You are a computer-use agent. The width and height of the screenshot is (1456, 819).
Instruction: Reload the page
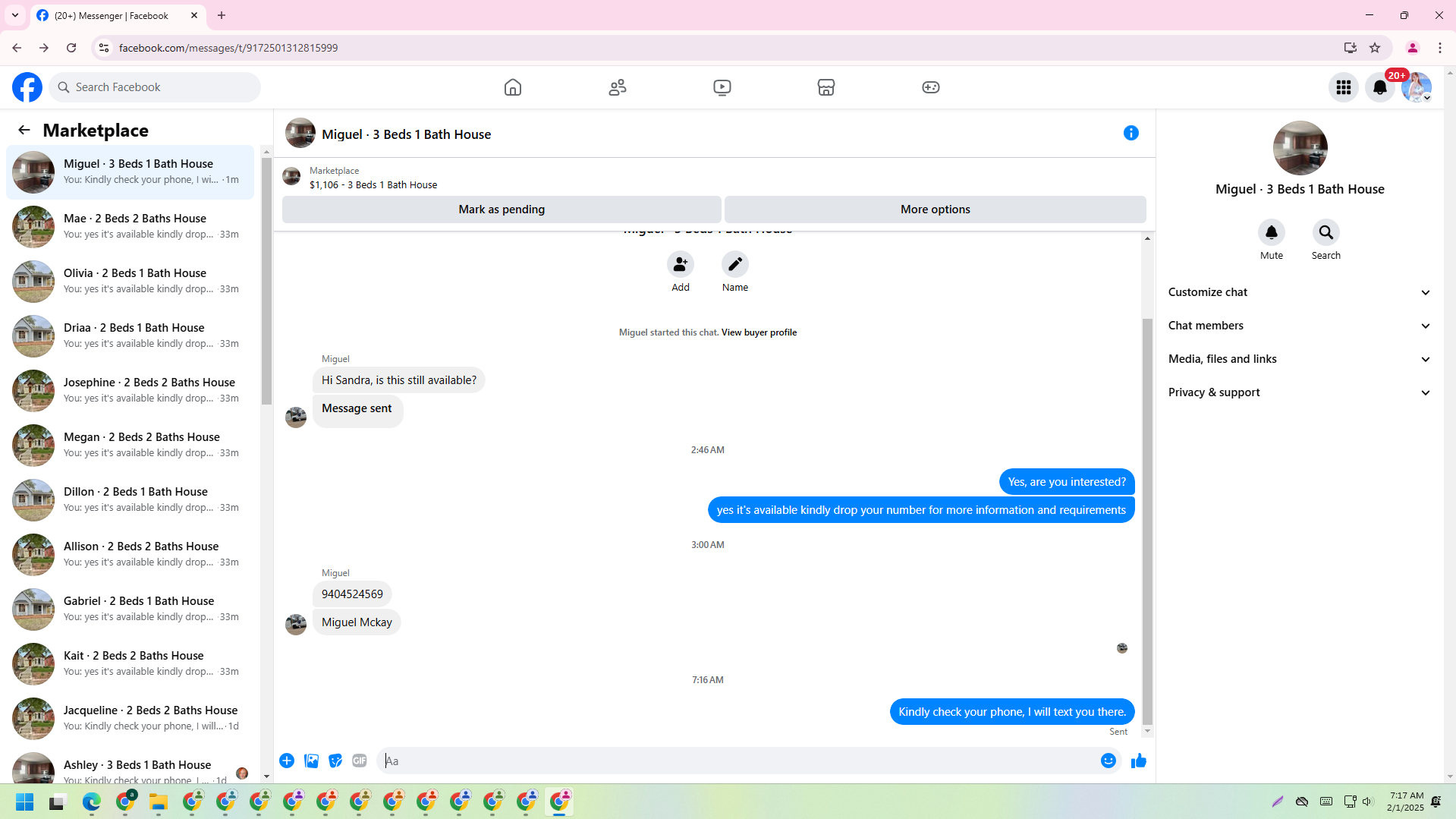coord(71,48)
